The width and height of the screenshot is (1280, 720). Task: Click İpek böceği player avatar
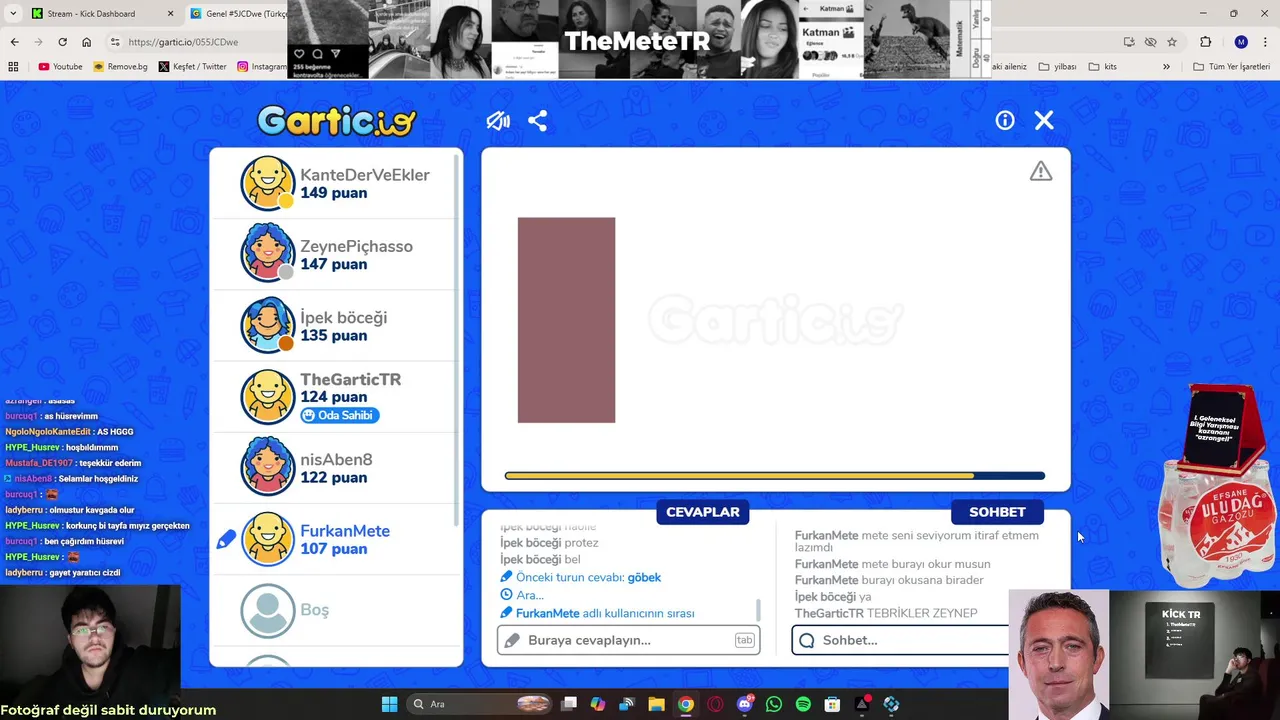[x=268, y=325]
